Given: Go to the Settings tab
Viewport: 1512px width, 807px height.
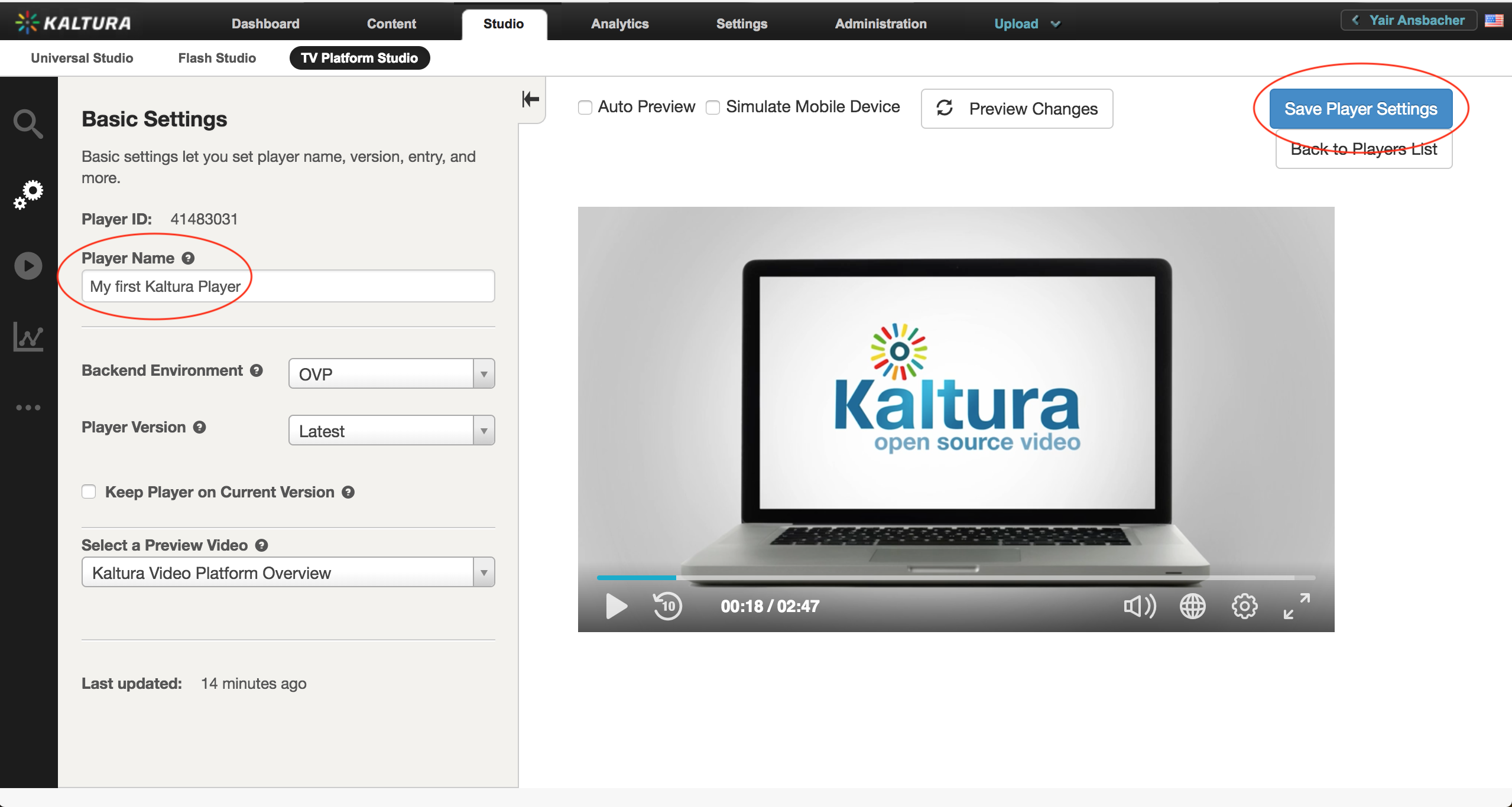Looking at the screenshot, I should click(x=742, y=24).
